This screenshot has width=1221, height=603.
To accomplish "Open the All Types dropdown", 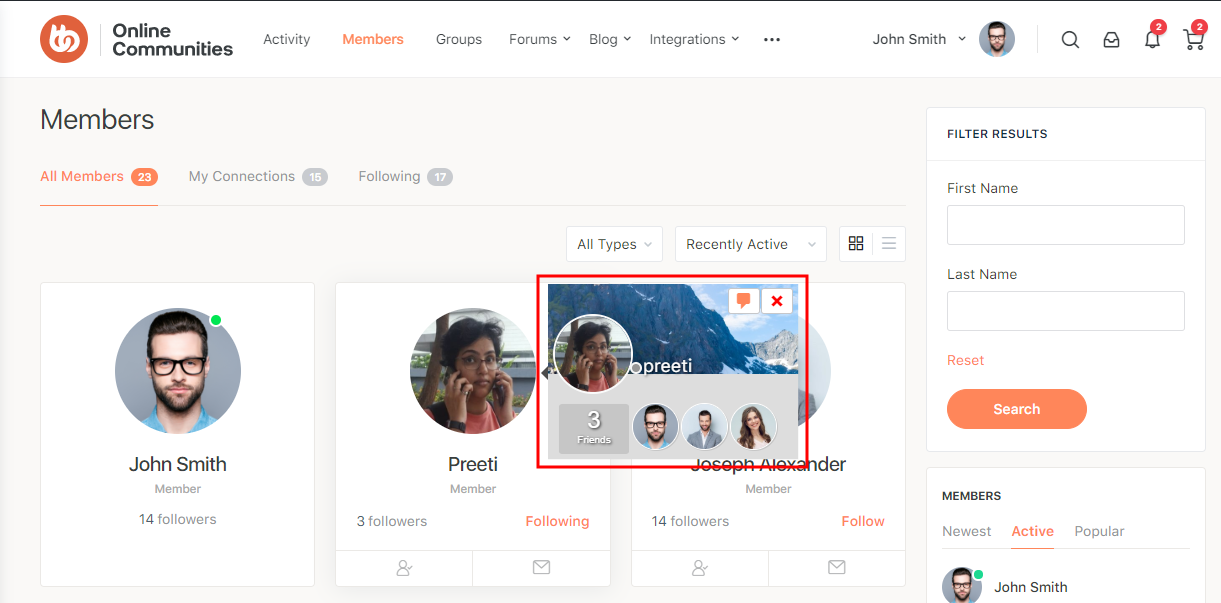I will [x=614, y=245].
